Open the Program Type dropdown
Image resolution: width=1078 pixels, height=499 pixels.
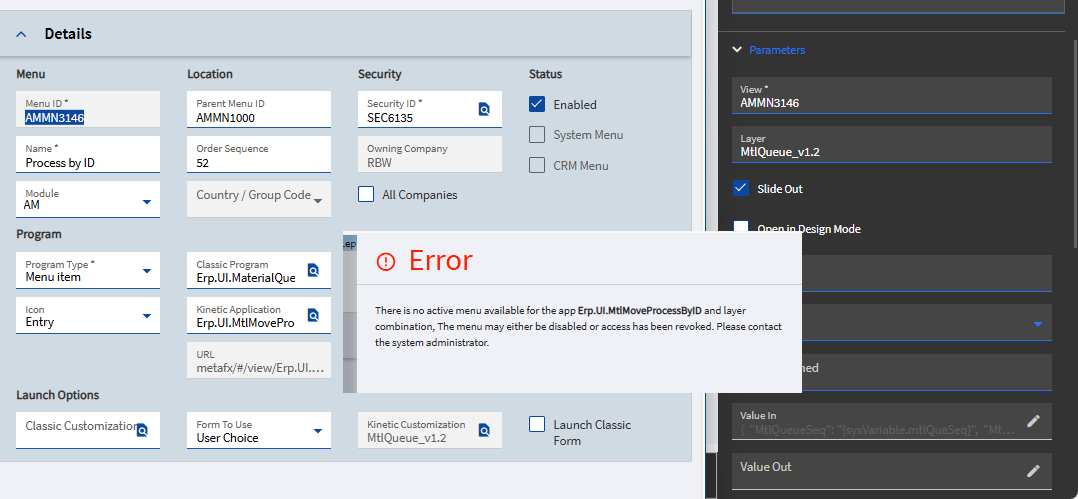tap(146, 271)
